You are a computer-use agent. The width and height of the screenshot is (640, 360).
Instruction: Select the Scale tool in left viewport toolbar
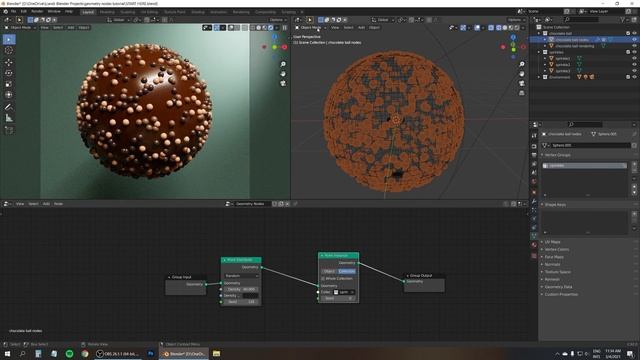(9, 84)
